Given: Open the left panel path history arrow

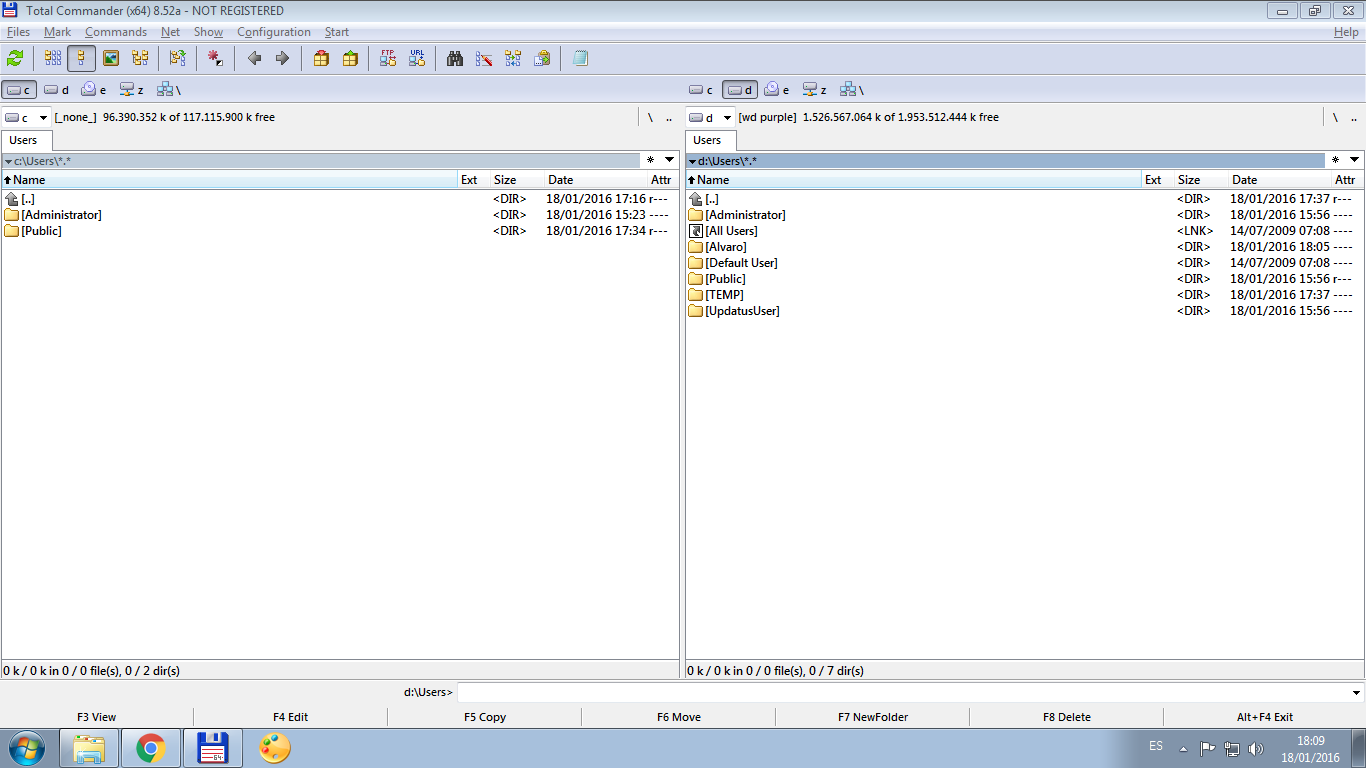Looking at the screenshot, I should point(670,160).
